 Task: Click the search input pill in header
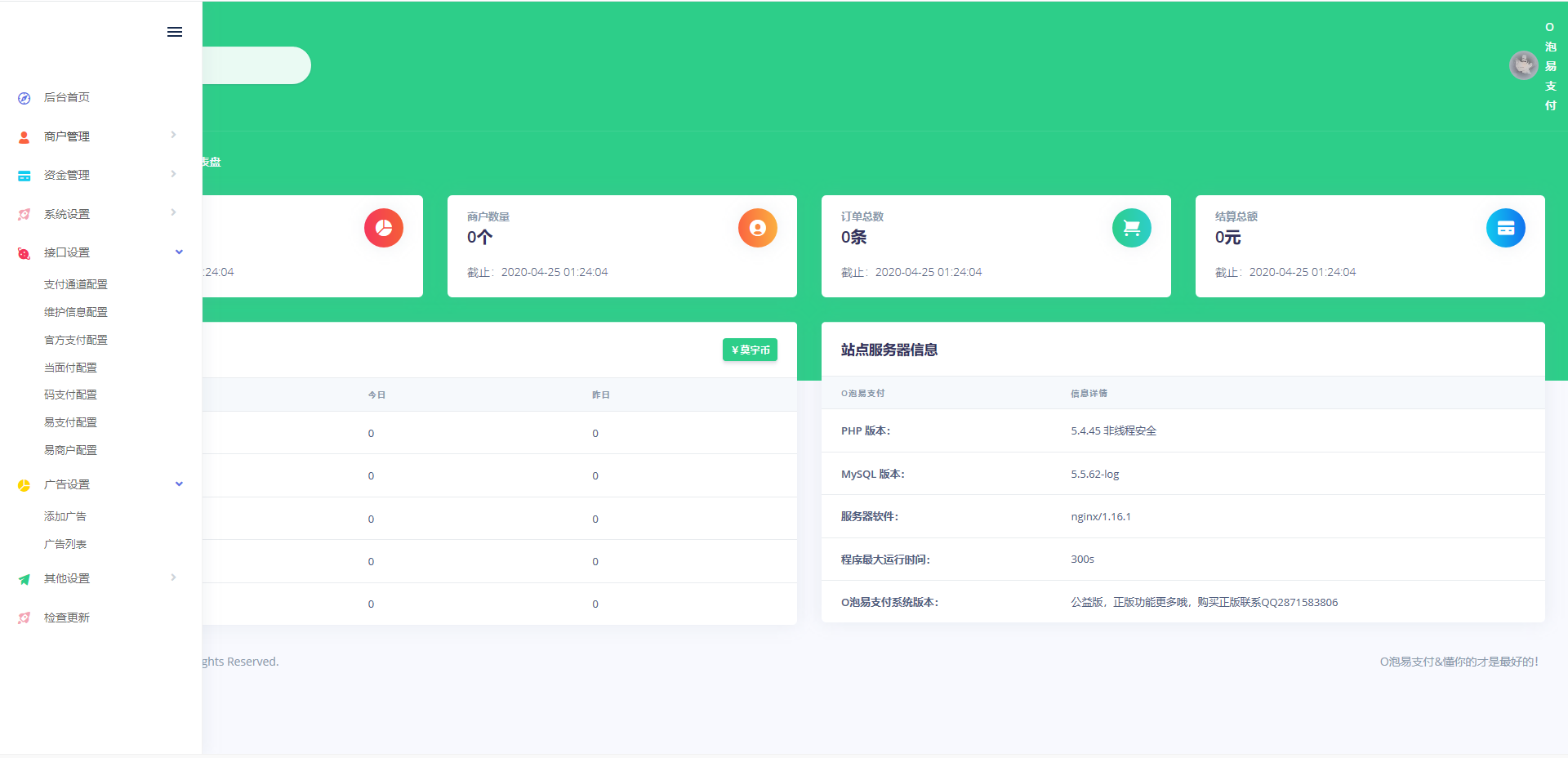coord(256,65)
